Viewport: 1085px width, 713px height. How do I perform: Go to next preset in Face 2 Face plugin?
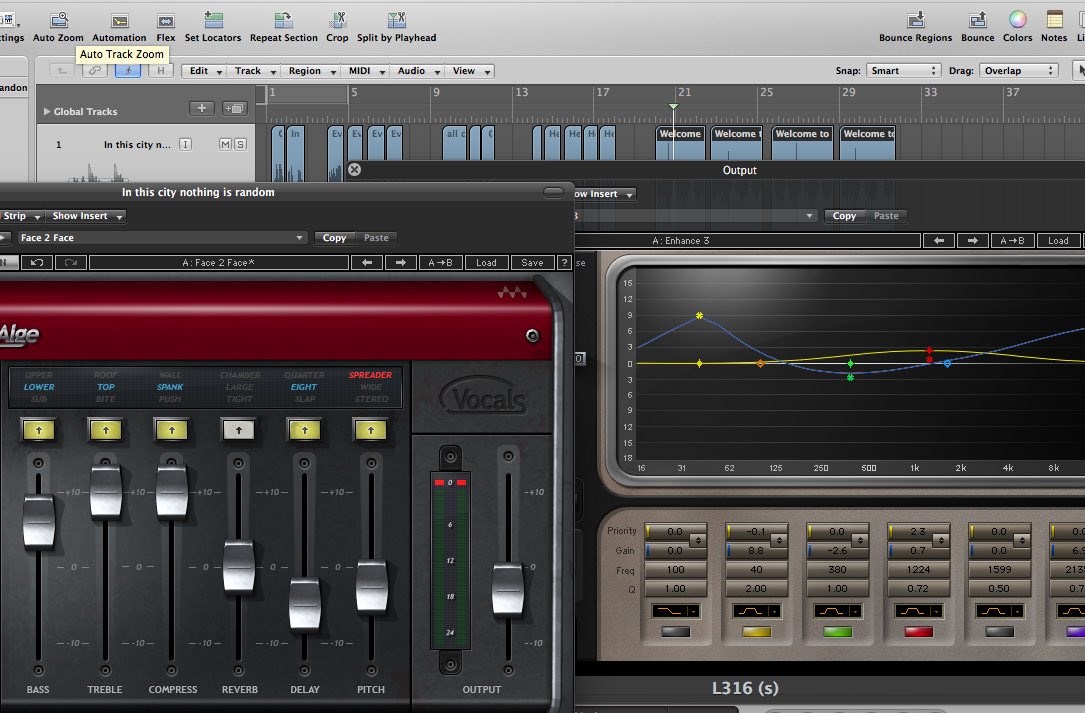pos(401,262)
